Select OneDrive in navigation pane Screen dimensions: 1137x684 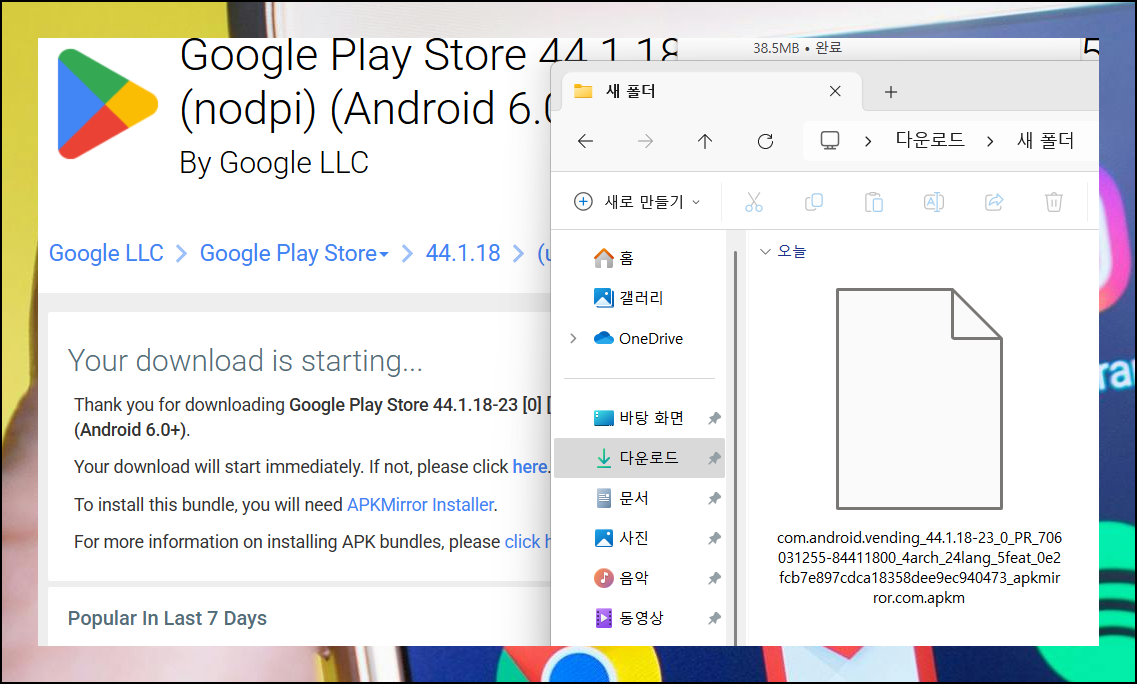pos(638,339)
